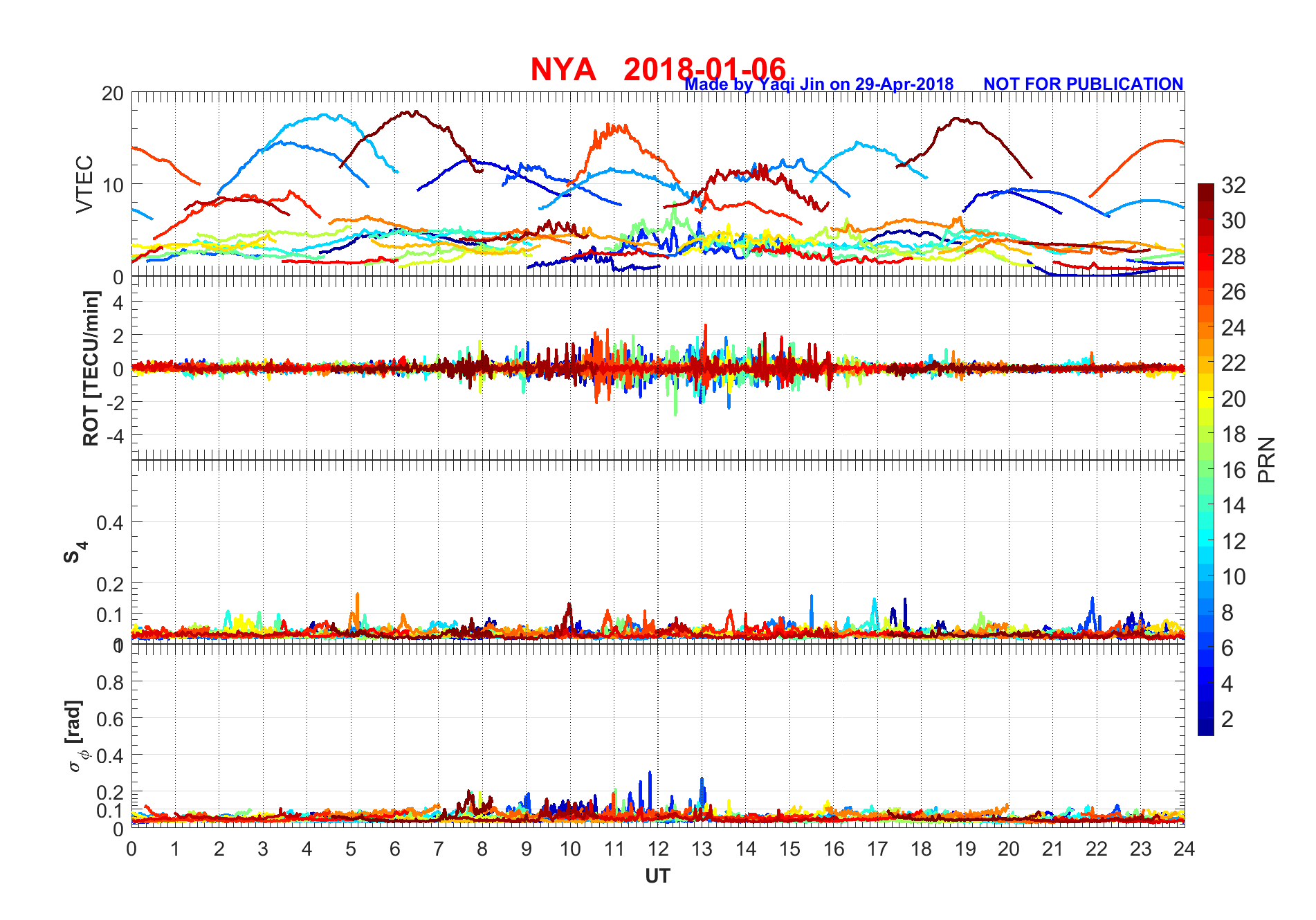This screenshot has width=1316, height=920.
Task: Click the "S4" y-axis label
Action: [x=75, y=553]
